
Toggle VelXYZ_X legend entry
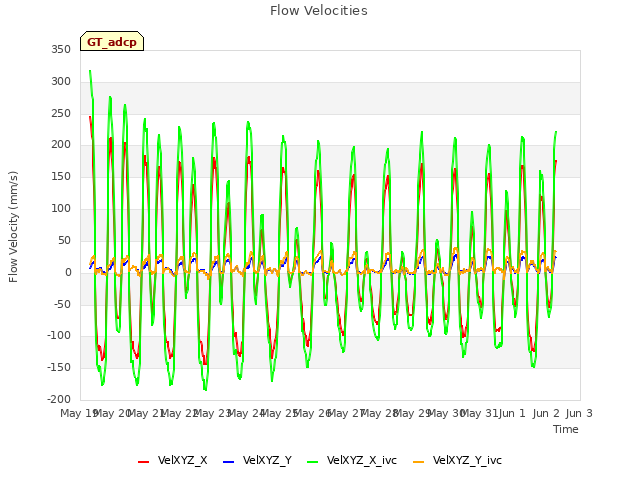(x=172, y=460)
